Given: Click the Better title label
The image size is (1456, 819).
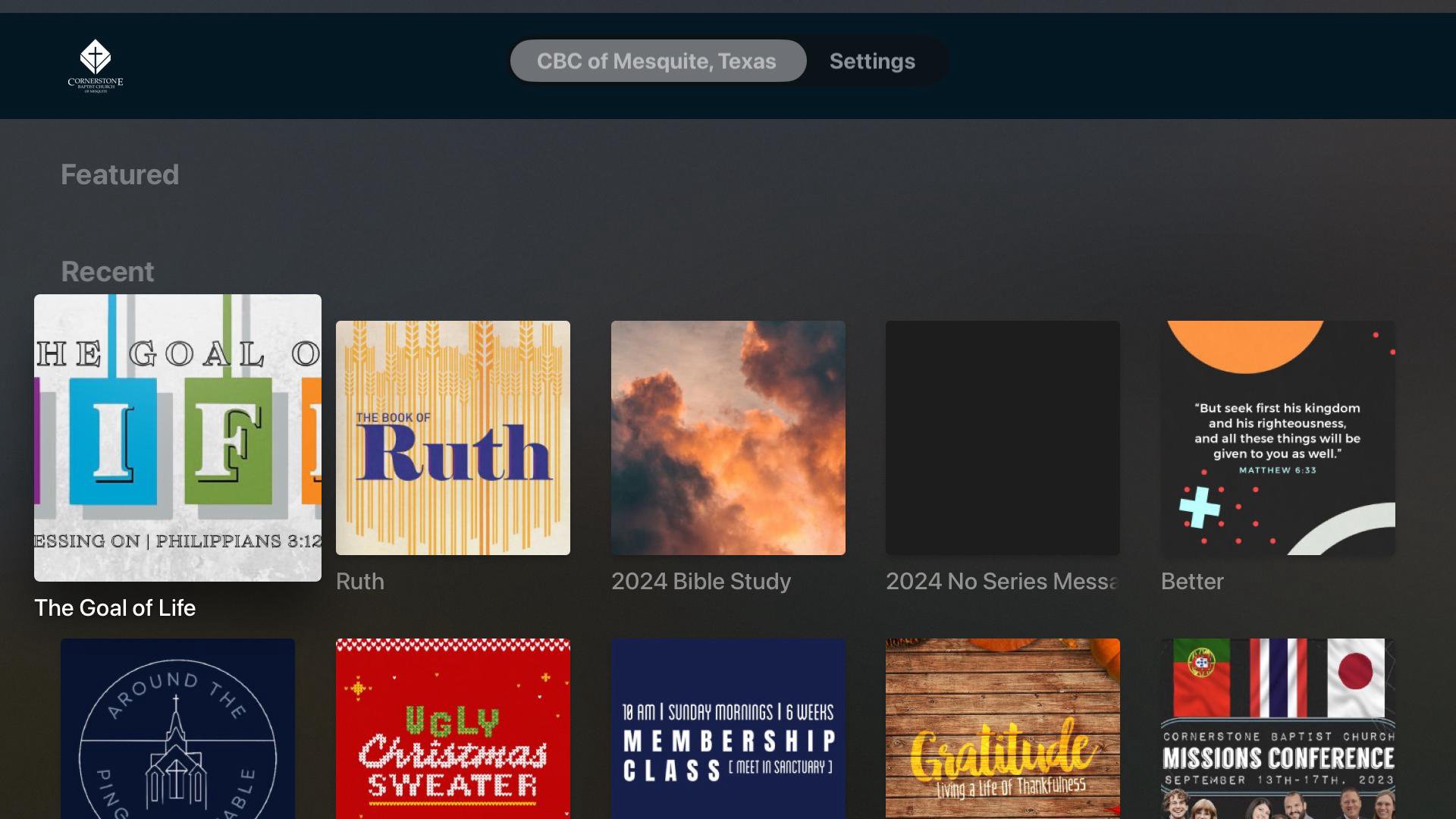Looking at the screenshot, I should click(1192, 581).
